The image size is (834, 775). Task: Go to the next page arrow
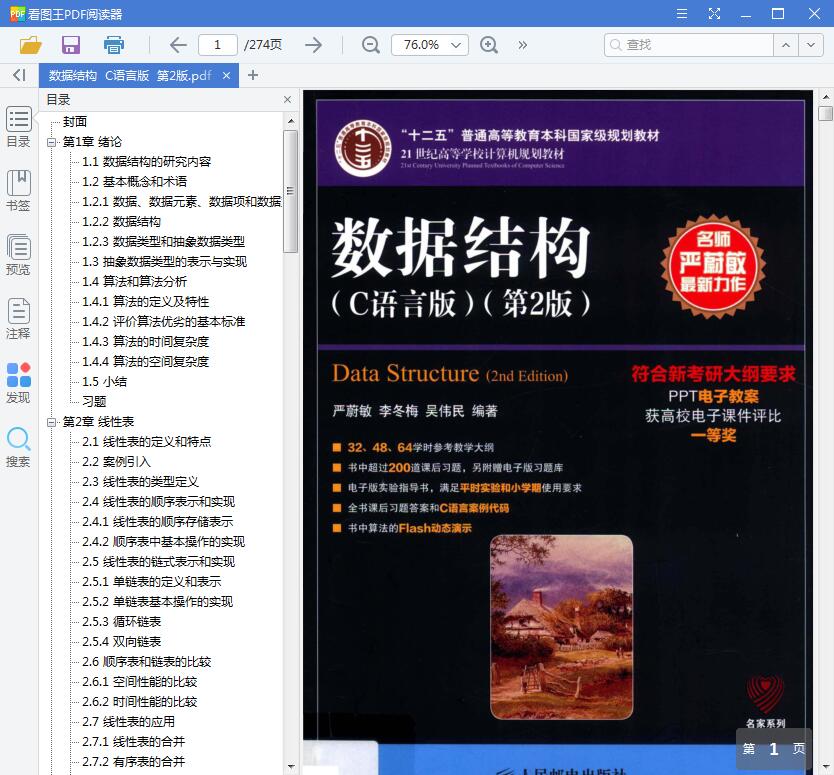(x=314, y=45)
